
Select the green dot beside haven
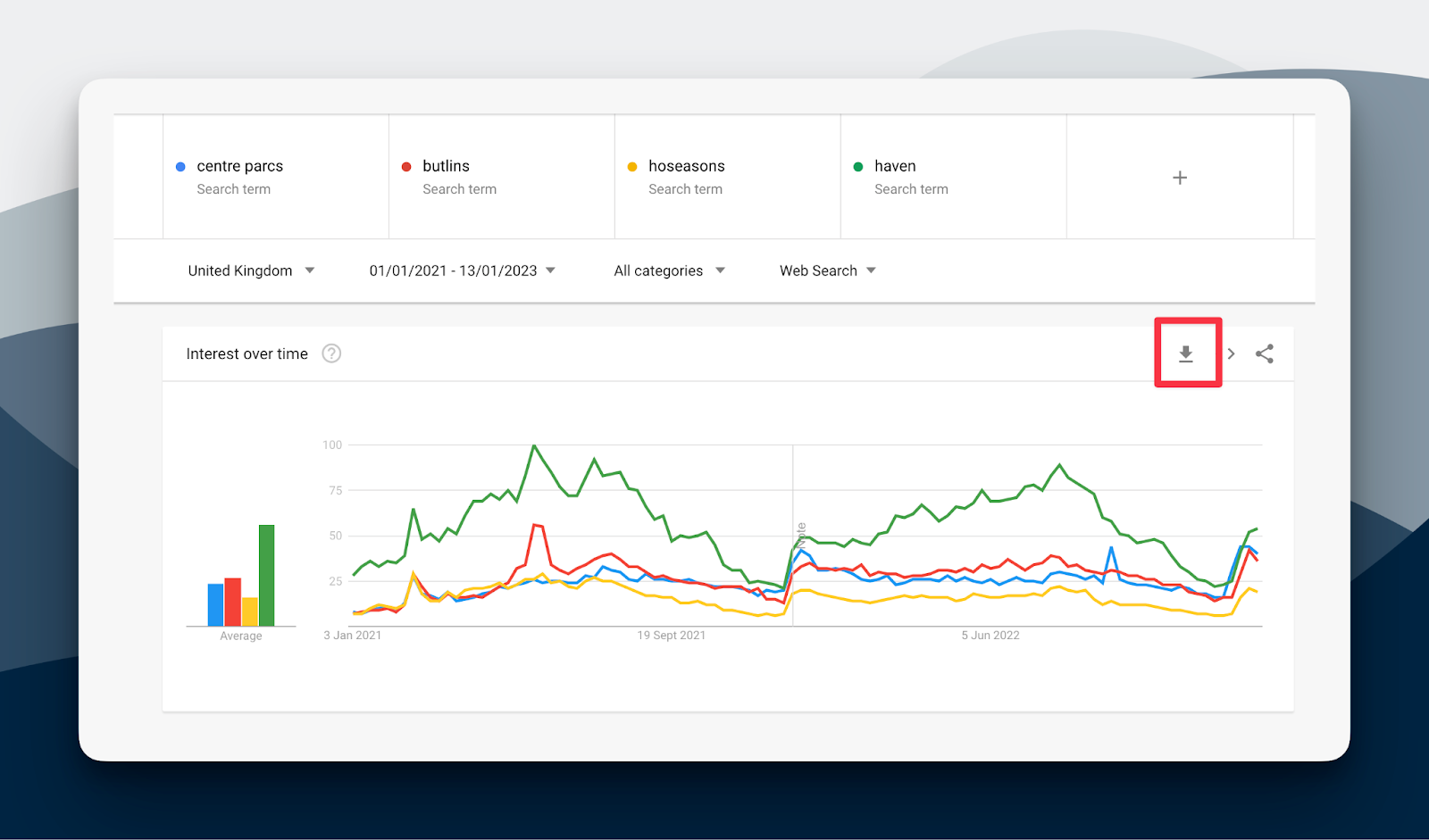click(x=858, y=167)
